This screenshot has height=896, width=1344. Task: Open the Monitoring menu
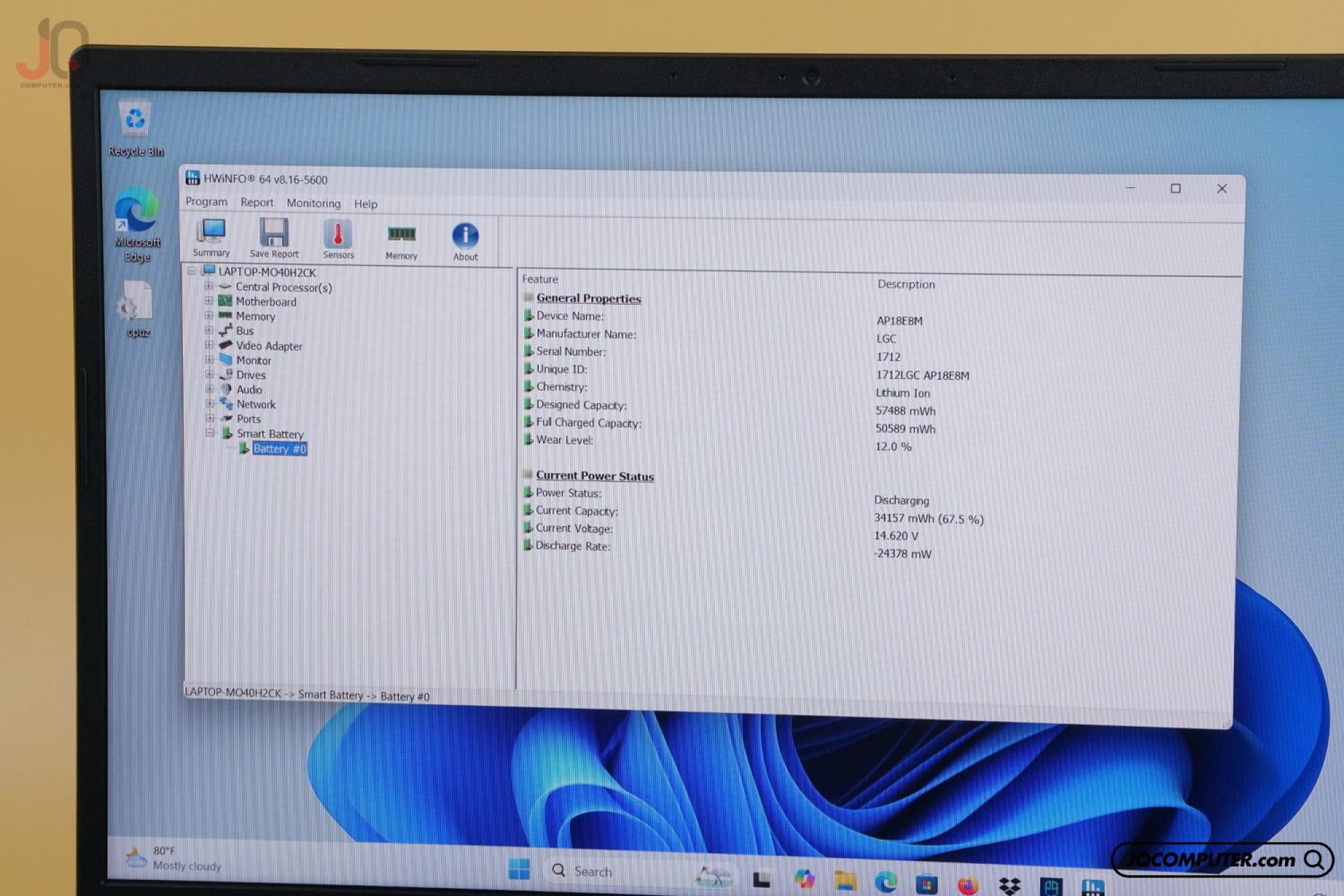click(x=314, y=203)
